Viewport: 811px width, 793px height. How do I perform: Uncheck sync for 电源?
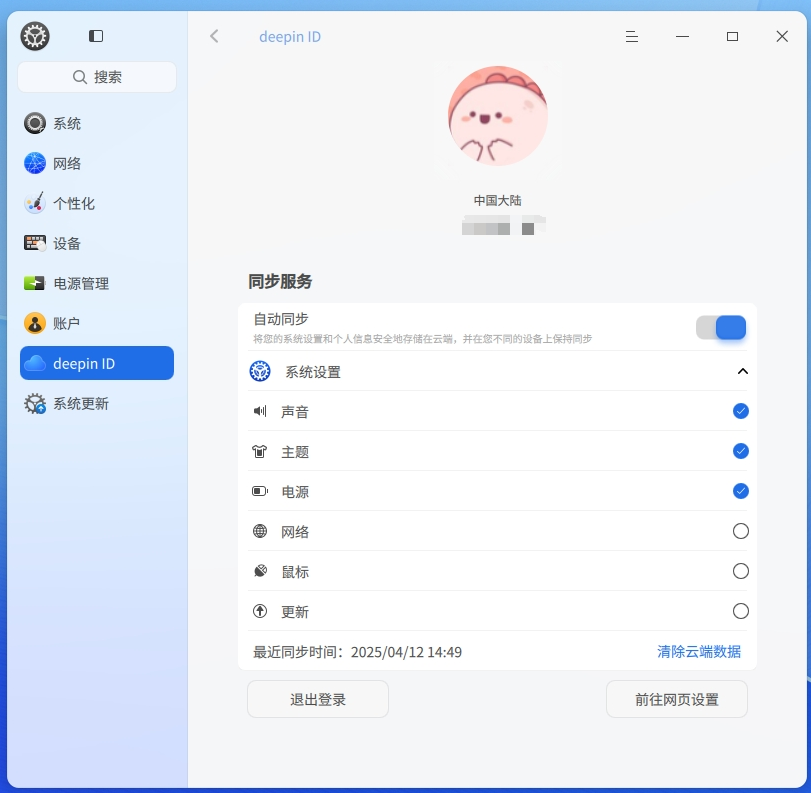(741, 491)
